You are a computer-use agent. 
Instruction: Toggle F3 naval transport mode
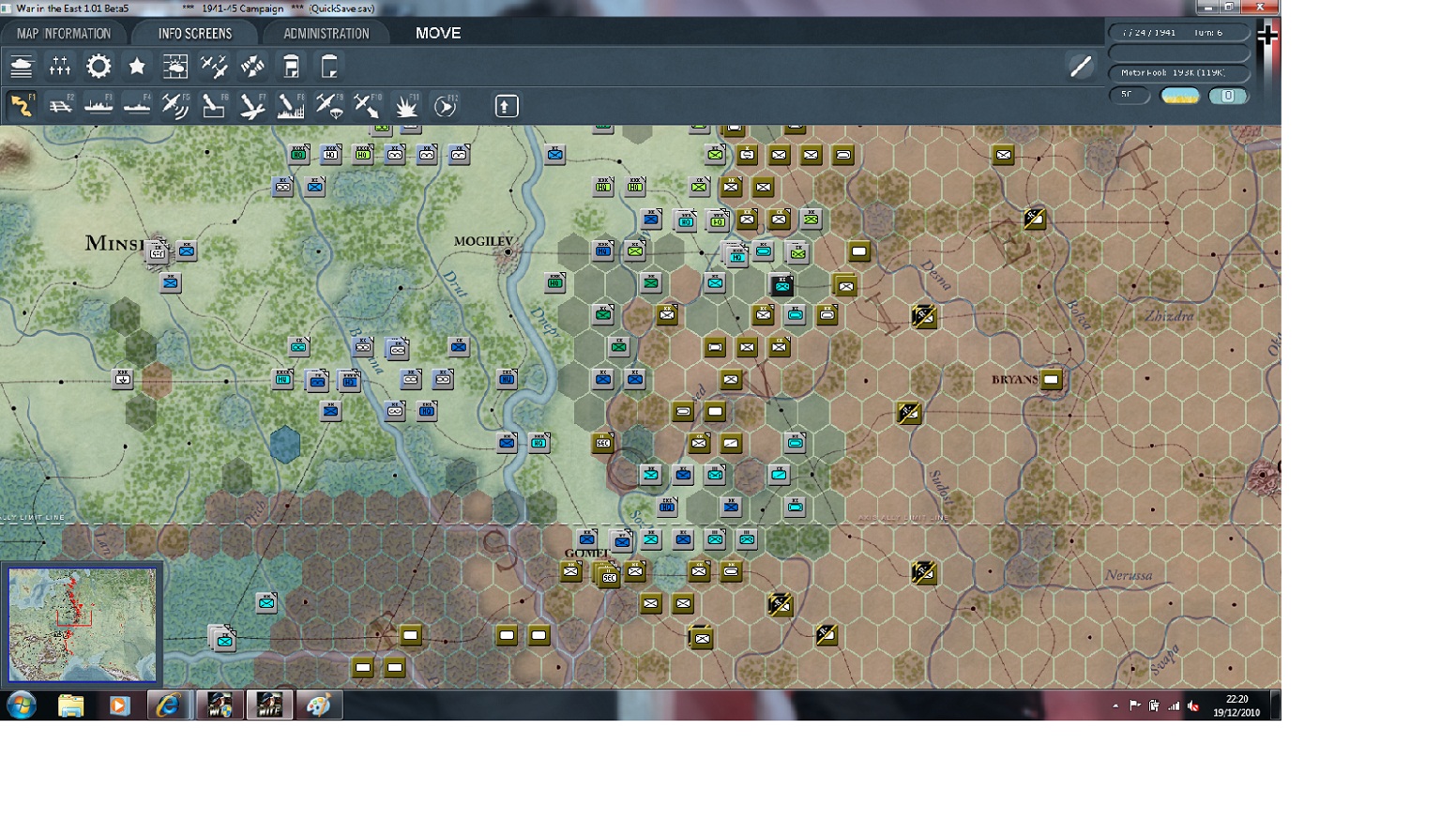point(99,106)
